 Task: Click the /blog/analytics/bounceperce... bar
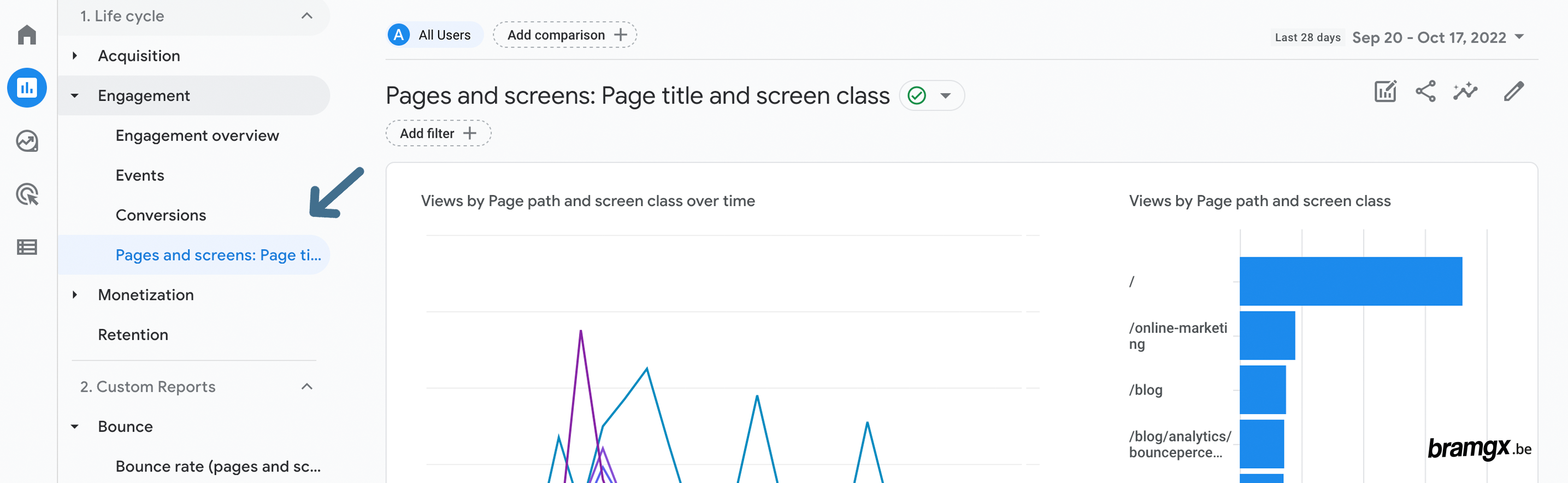coord(1262,444)
